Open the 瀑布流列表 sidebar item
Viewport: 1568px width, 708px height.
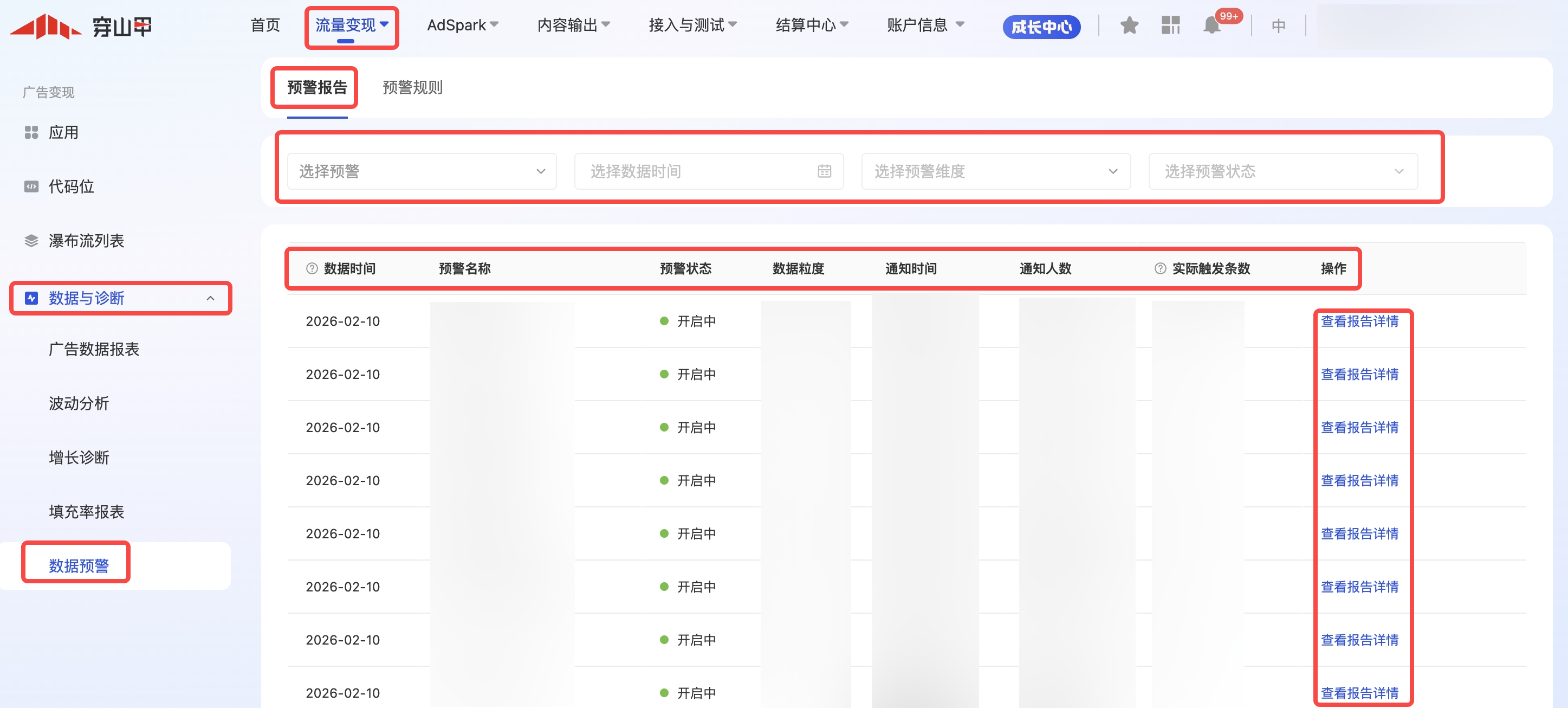click(86, 241)
